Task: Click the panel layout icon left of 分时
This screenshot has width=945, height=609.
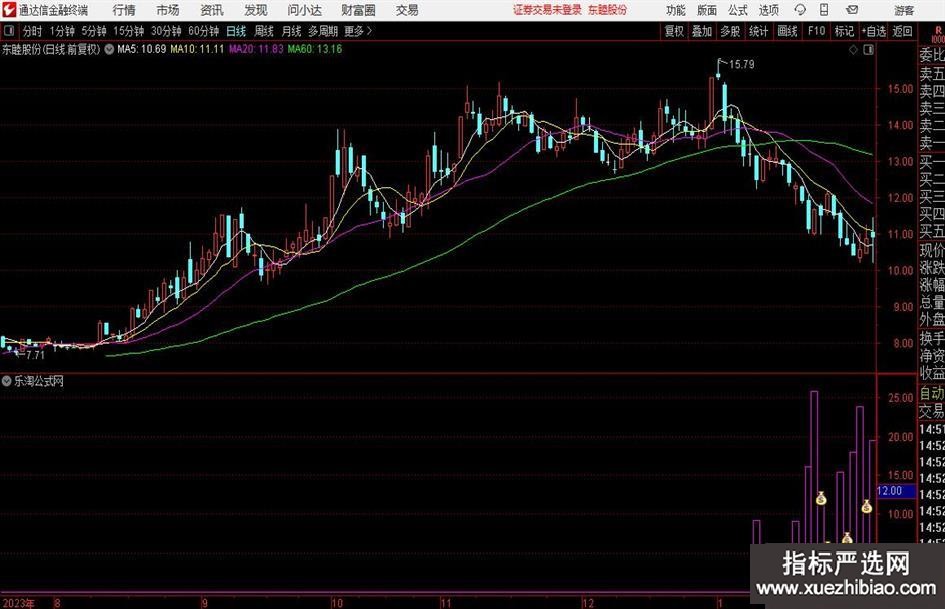Action: tap(9, 31)
